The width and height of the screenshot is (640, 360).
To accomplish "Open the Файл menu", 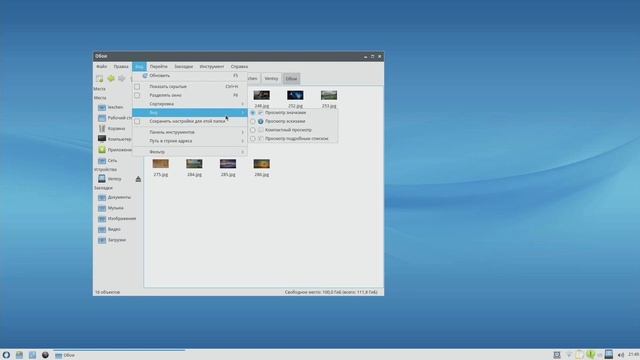I will pyautogui.click(x=102, y=67).
